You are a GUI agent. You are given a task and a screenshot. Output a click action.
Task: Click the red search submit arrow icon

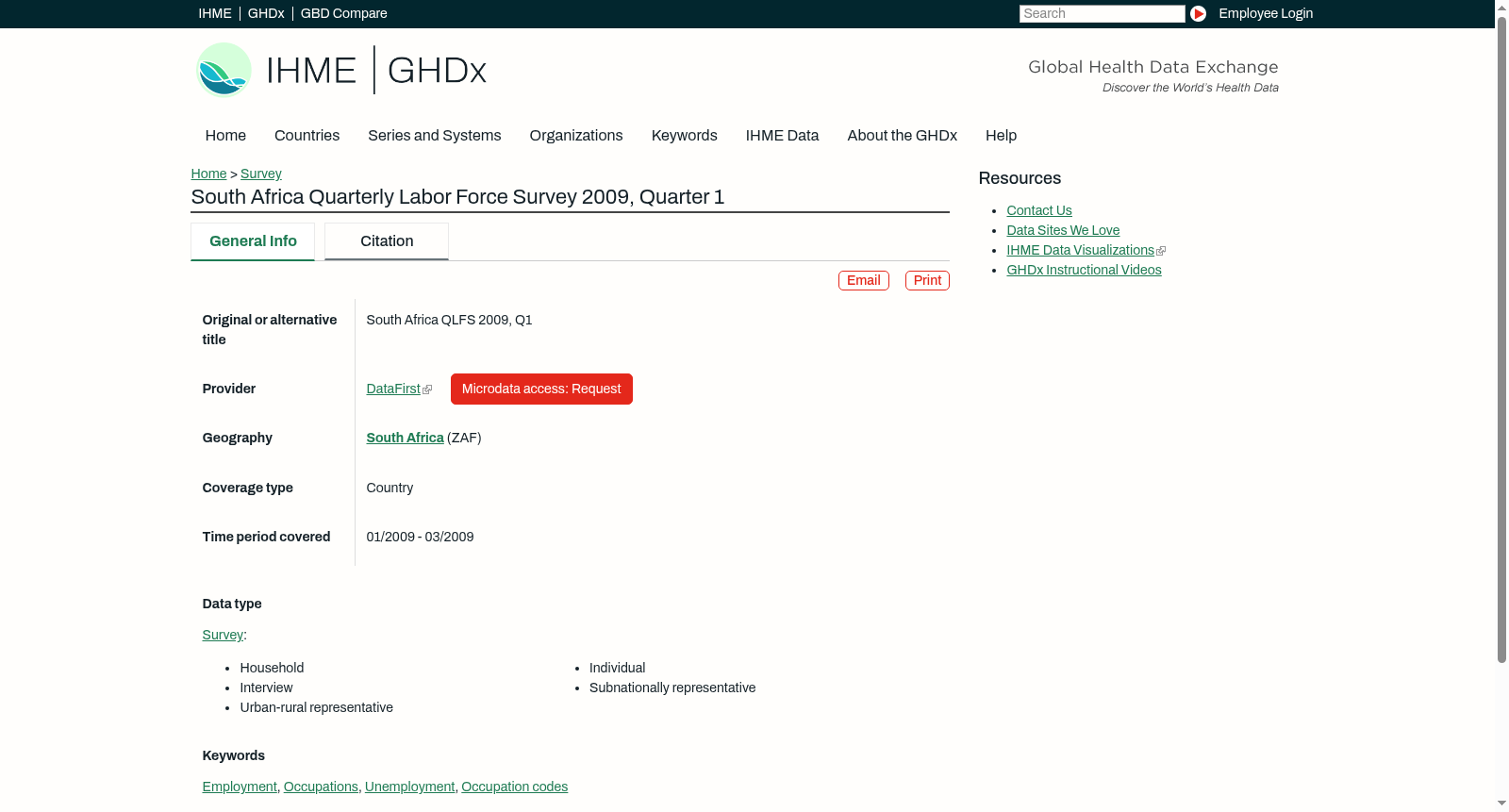pyautogui.click(x=1198, y=13)
